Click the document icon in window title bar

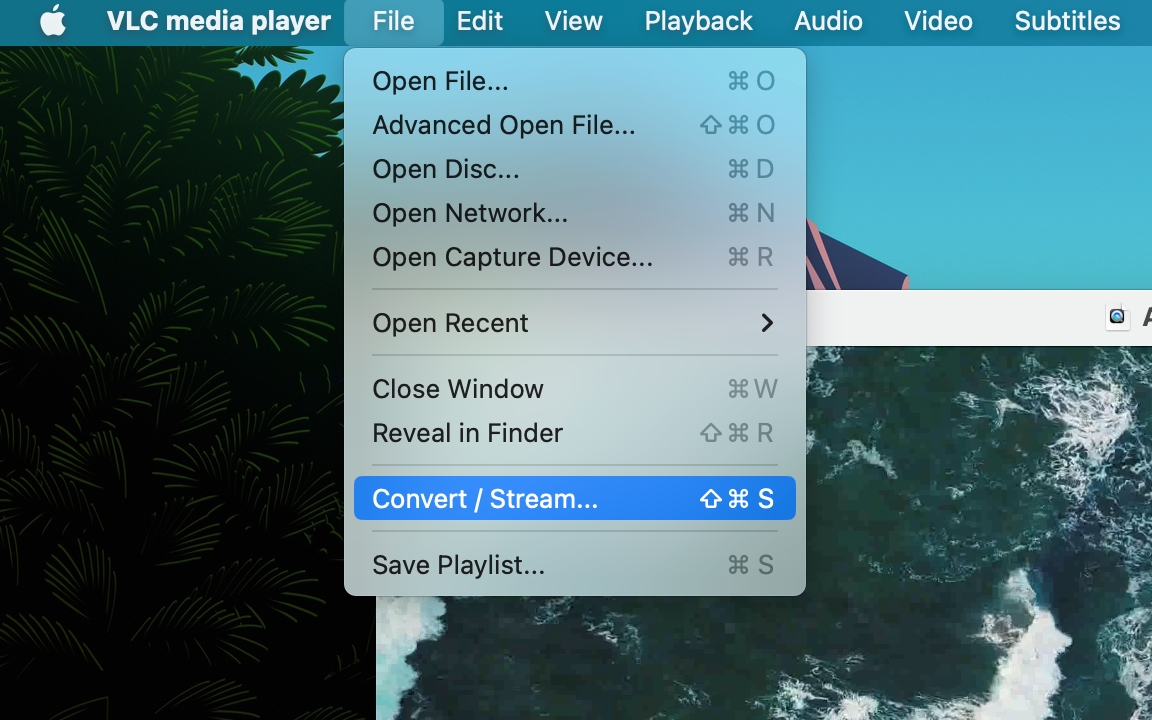tap(1117, 317)
